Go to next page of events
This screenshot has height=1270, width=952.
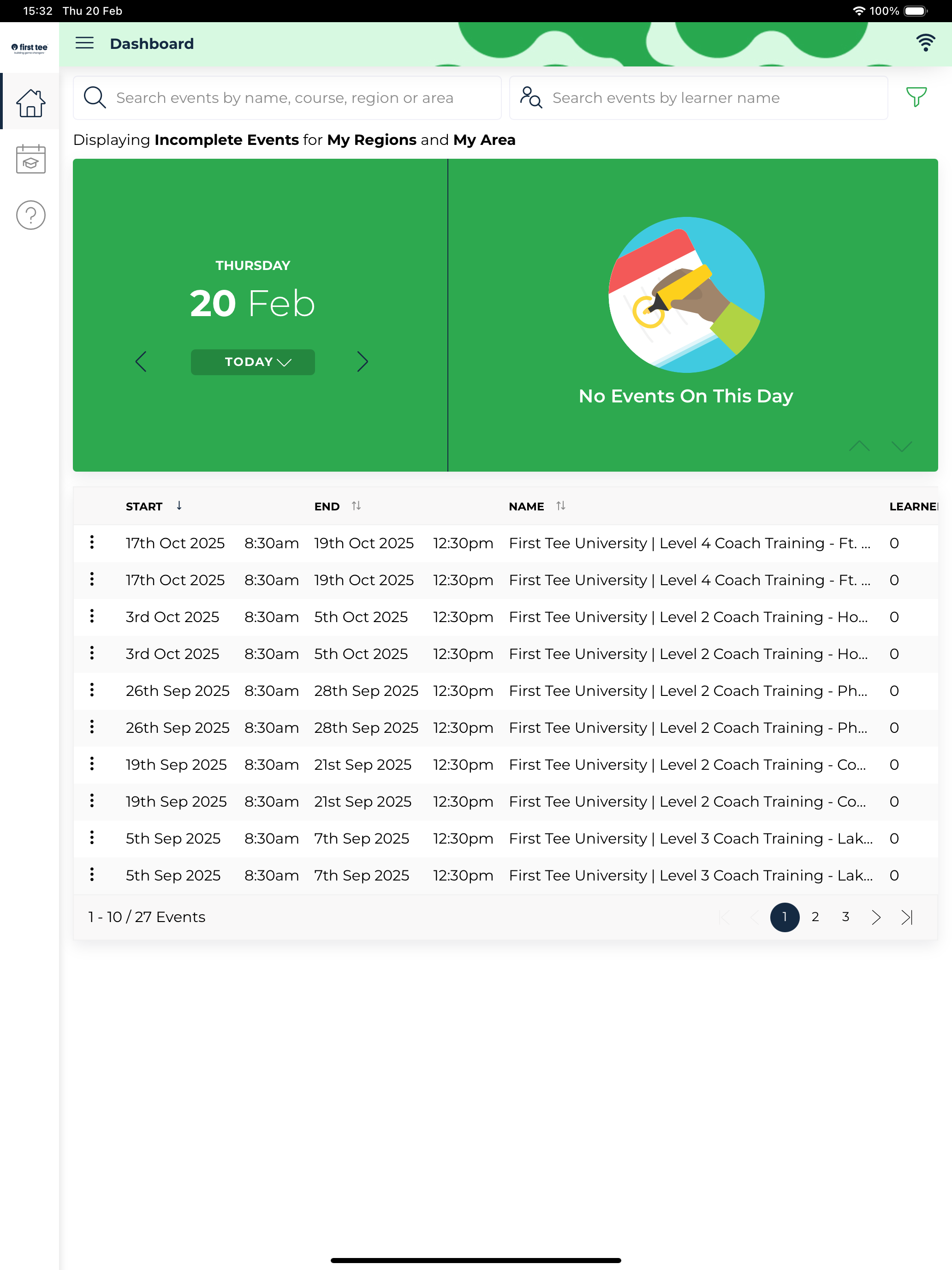[876, 917]
